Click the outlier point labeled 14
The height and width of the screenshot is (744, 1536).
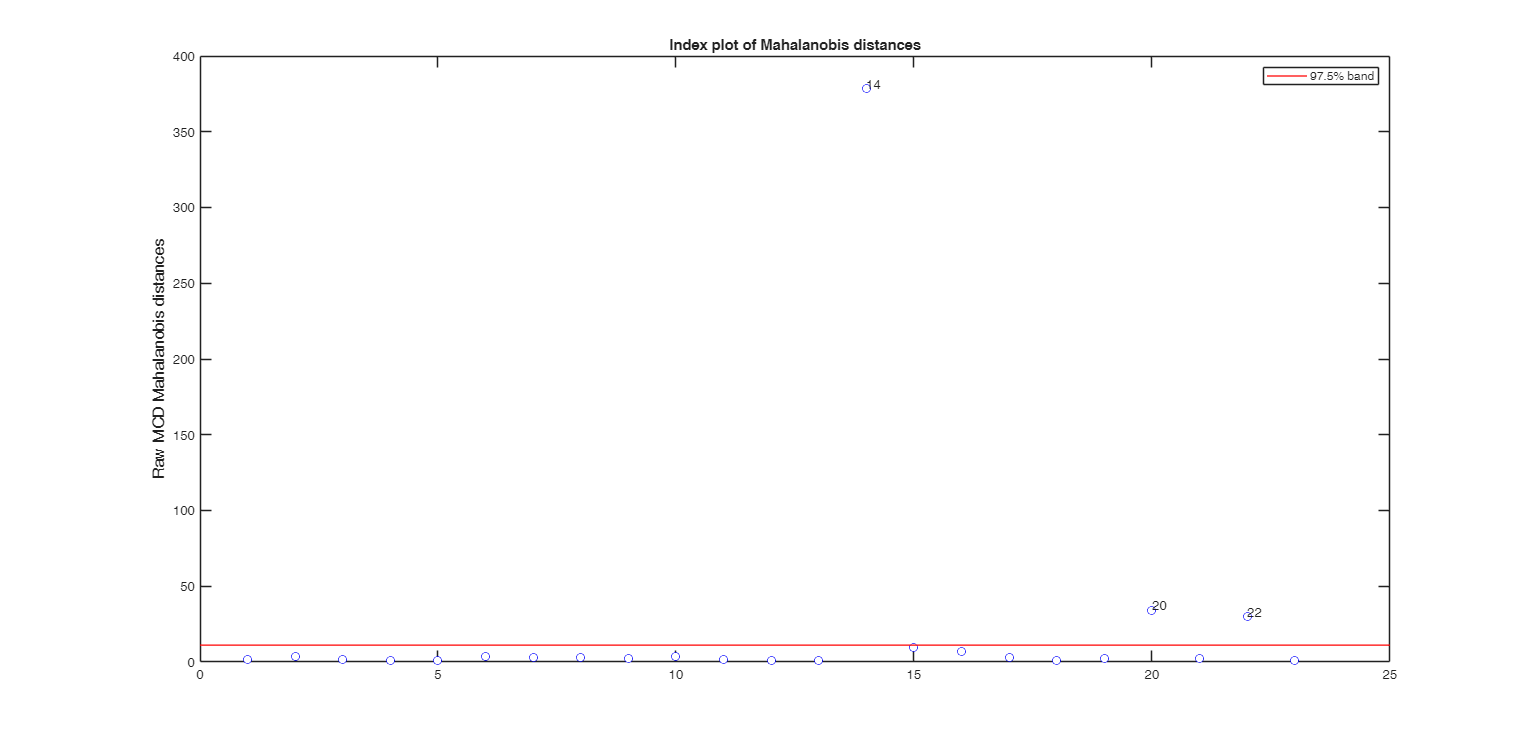[x=866, y=89]
